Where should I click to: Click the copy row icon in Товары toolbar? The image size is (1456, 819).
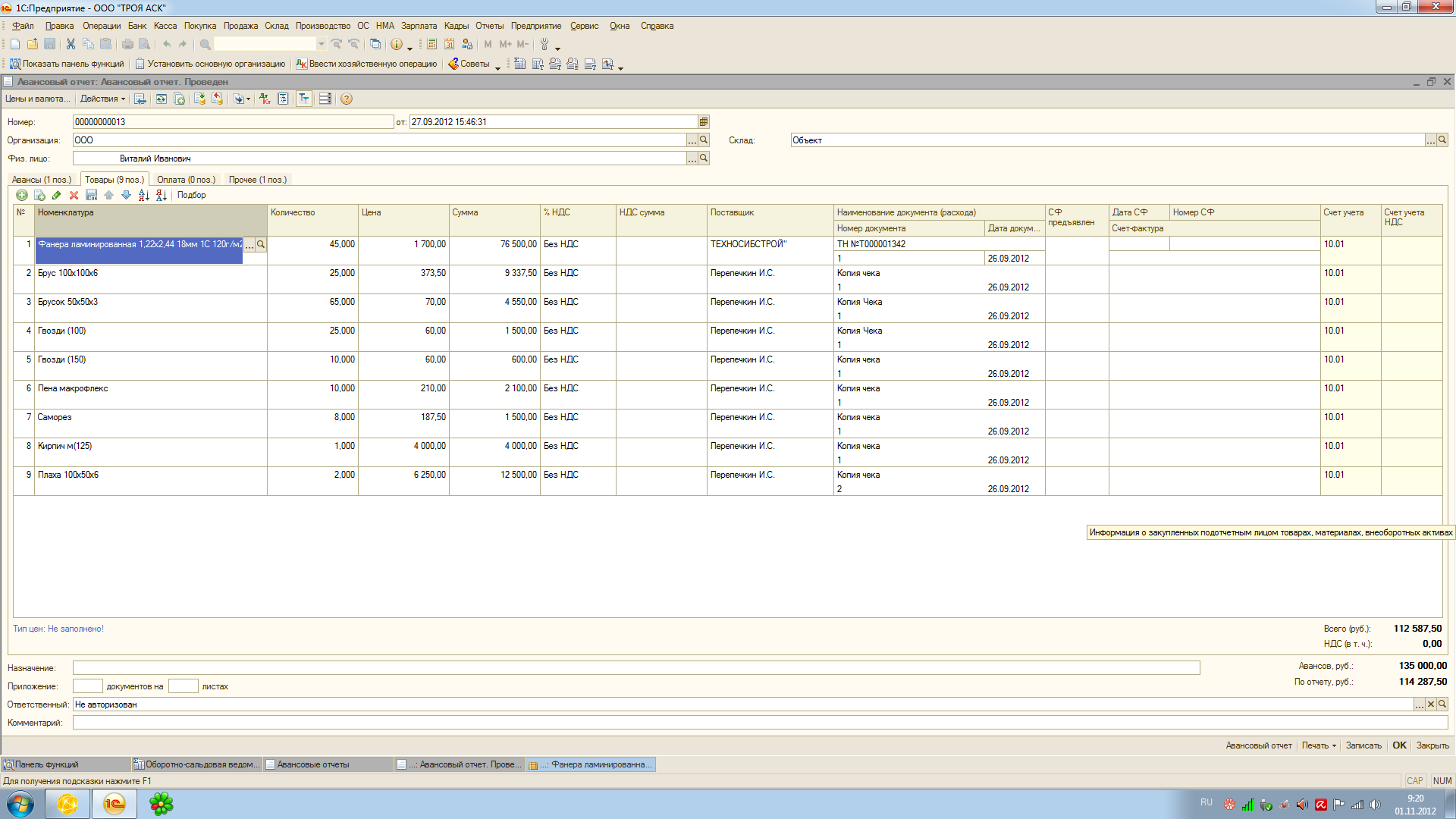[39, 196]
